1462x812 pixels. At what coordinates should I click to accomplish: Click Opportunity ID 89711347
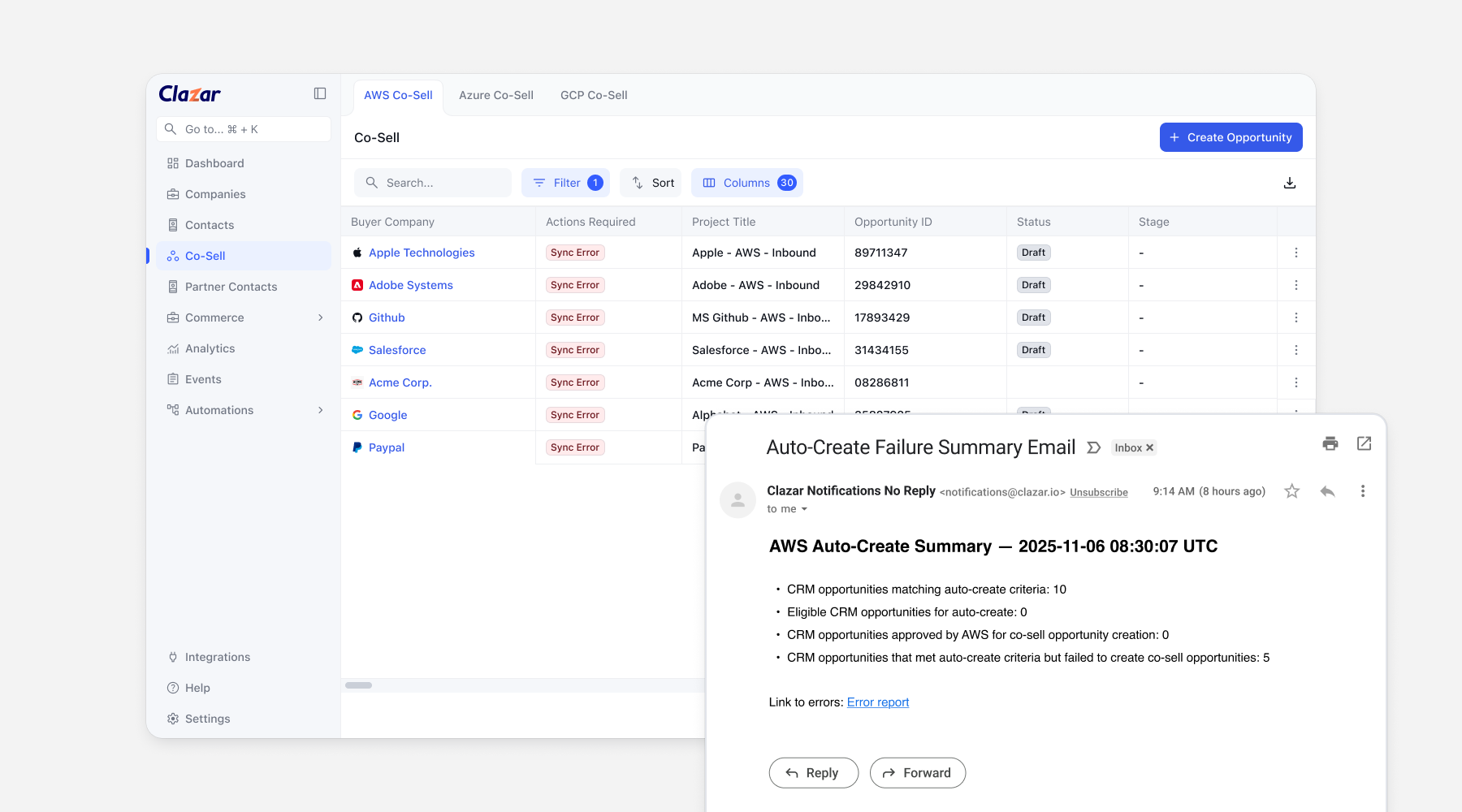click(881, 253)
